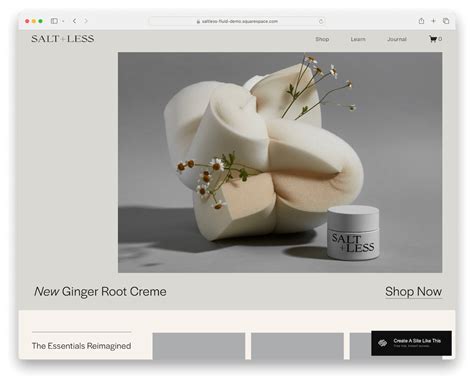Add a new tab with the plus icon
474x384 pixels.
pyautogui.click(x=433, y=21)
